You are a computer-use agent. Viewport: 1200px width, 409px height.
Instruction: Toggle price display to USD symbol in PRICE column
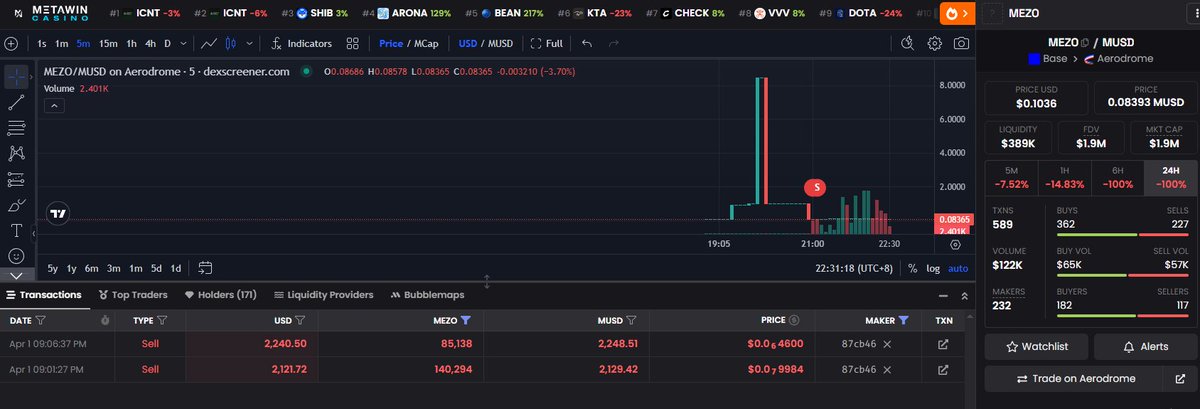click(x=793, y=321)
